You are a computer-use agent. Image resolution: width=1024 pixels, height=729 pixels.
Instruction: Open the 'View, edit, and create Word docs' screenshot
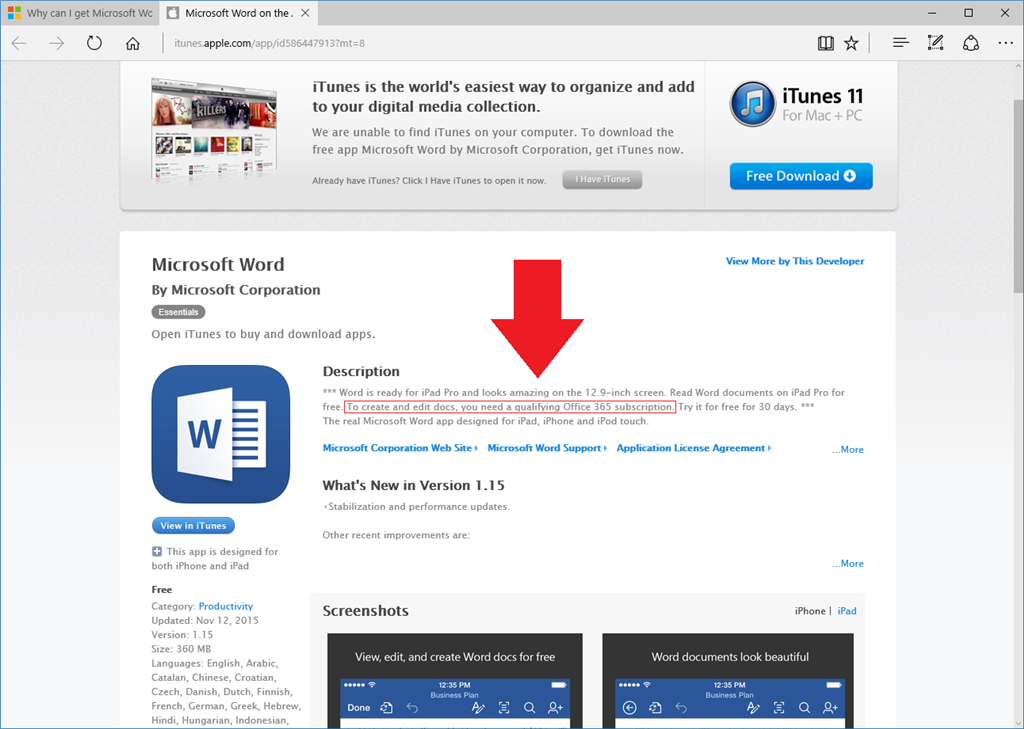pos(455,681)
